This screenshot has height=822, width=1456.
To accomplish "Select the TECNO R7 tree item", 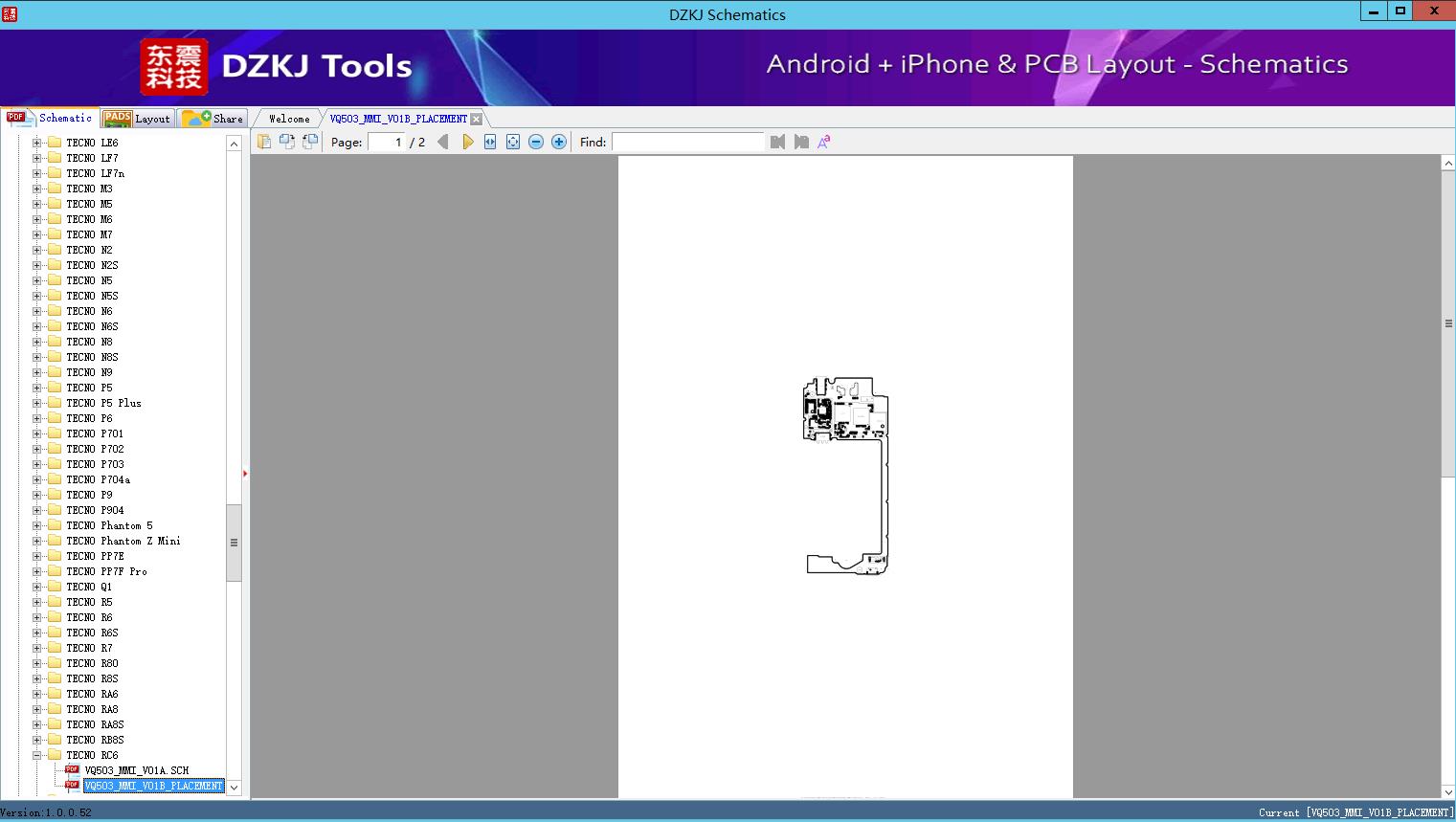I will [x=89, y=648].
